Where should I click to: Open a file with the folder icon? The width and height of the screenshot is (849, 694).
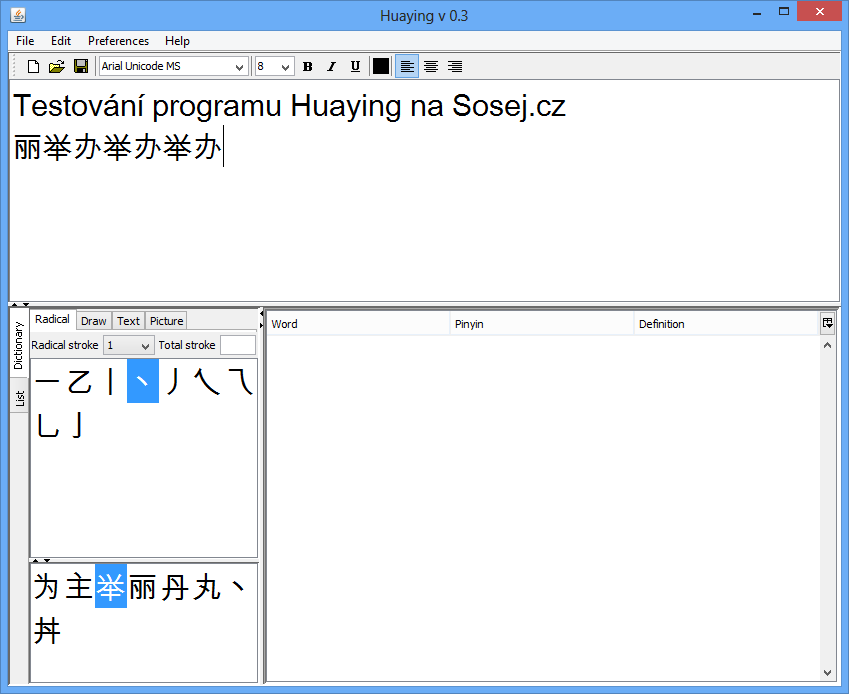[57, 67]
